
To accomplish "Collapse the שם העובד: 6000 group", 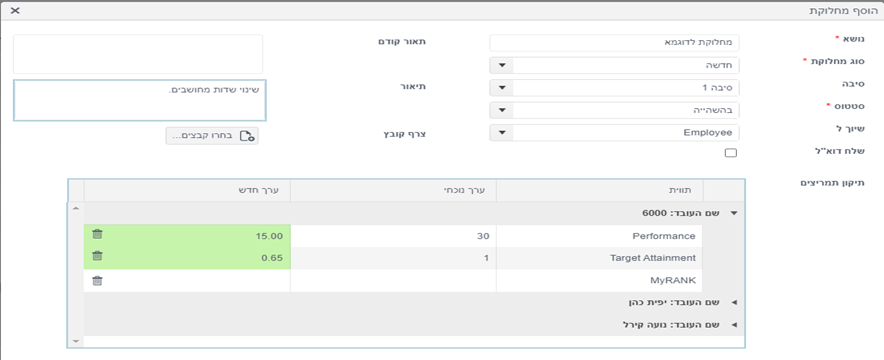I will [x=733, y=213].
